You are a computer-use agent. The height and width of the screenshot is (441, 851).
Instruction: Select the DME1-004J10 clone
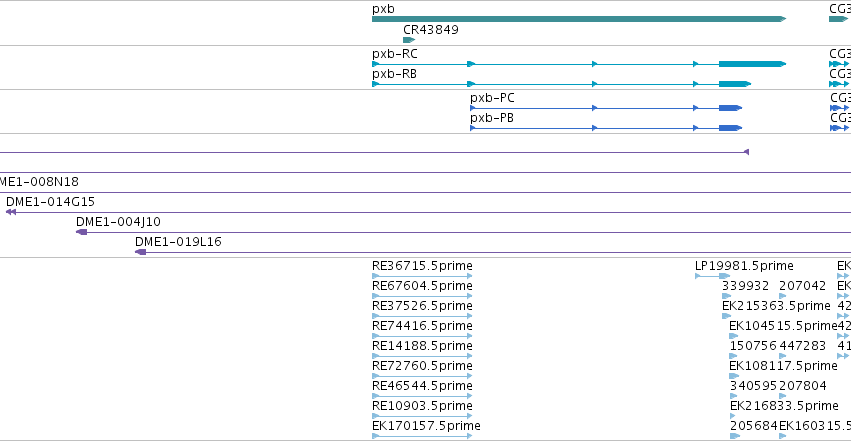463,232
